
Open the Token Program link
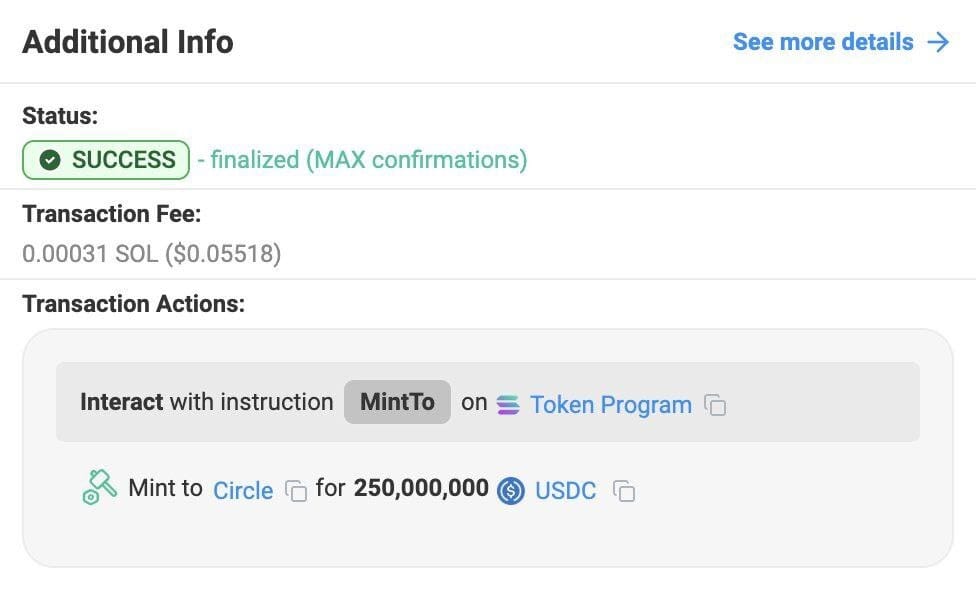(x=611, y=405)
